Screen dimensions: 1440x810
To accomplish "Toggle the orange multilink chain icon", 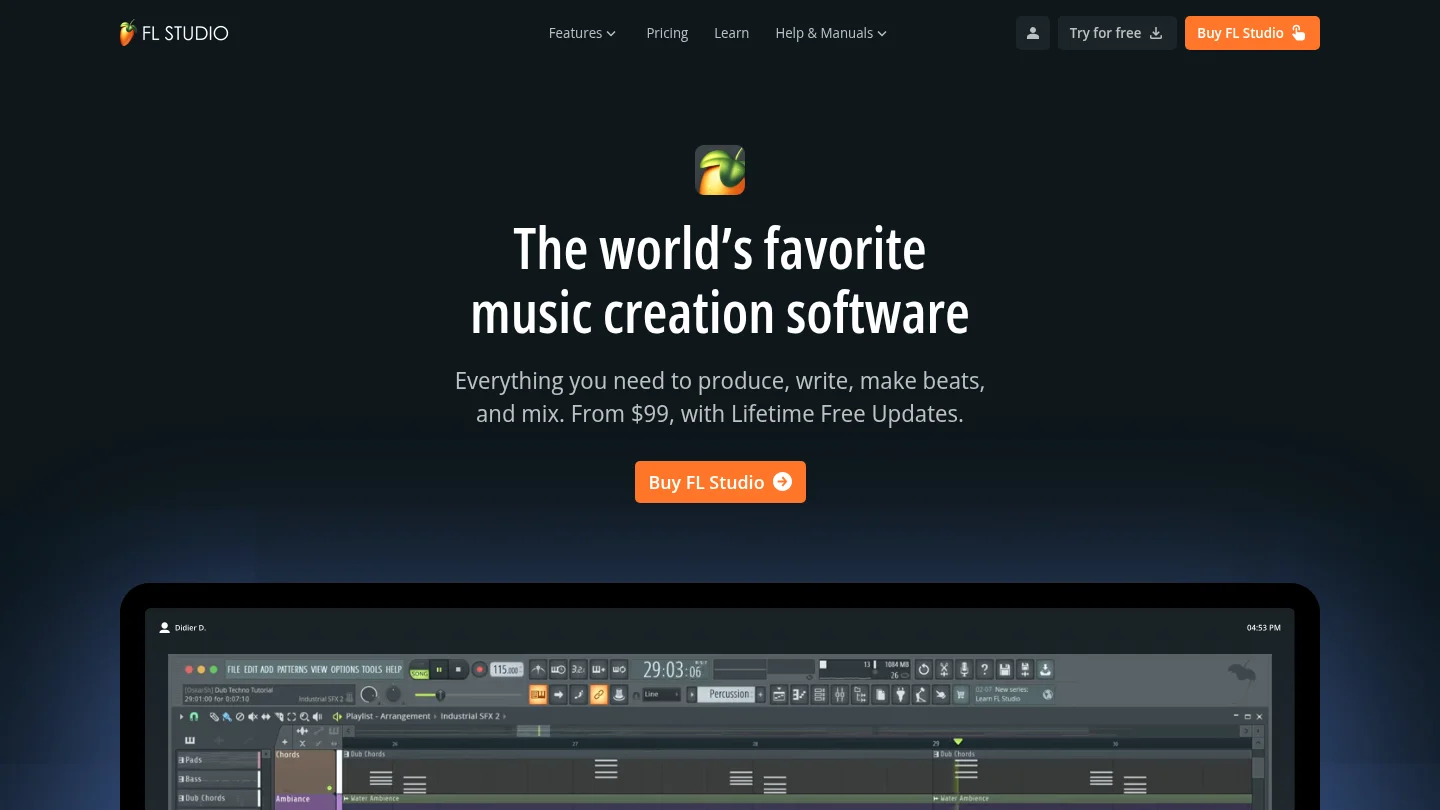I will [599, 694].
